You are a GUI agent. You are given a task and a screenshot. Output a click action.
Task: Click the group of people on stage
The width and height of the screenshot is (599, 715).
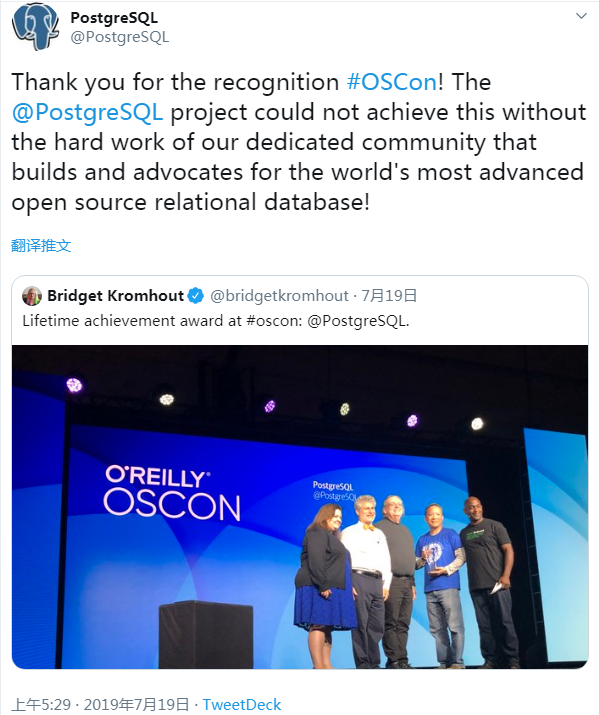point(407,581)
